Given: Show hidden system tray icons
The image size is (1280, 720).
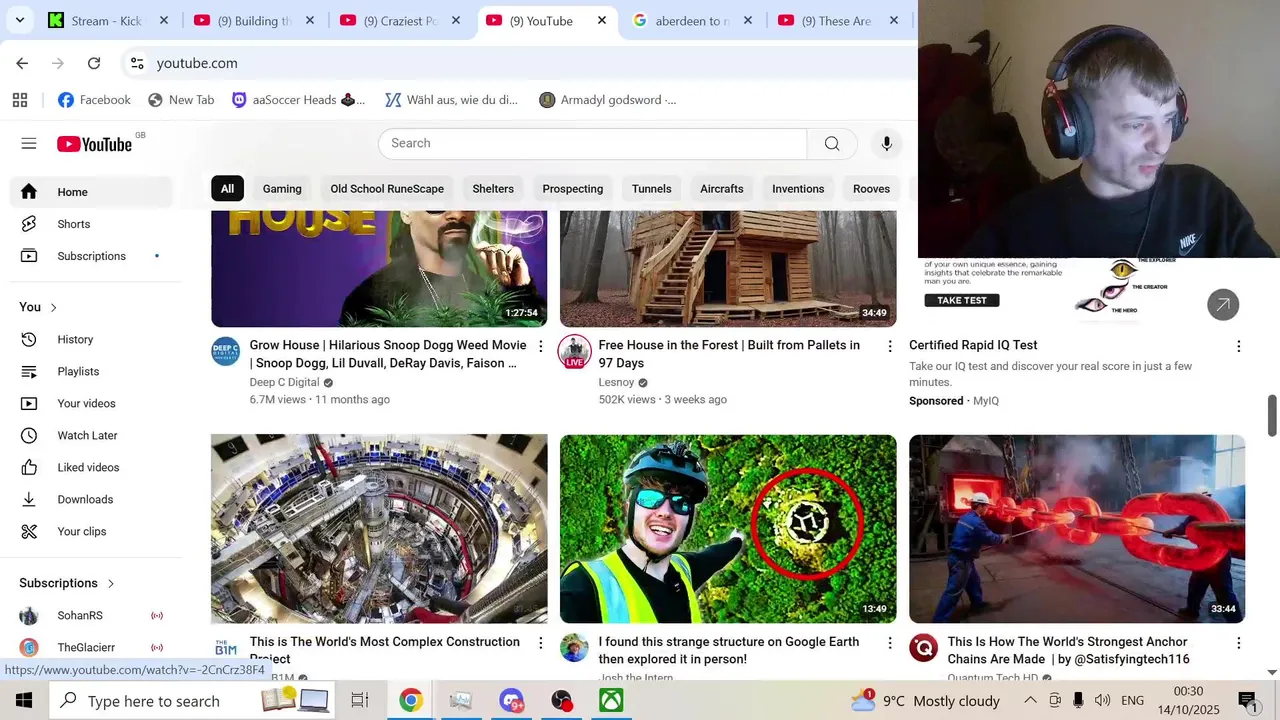Looking at the screenshot, I should [x=1030, y=701].
